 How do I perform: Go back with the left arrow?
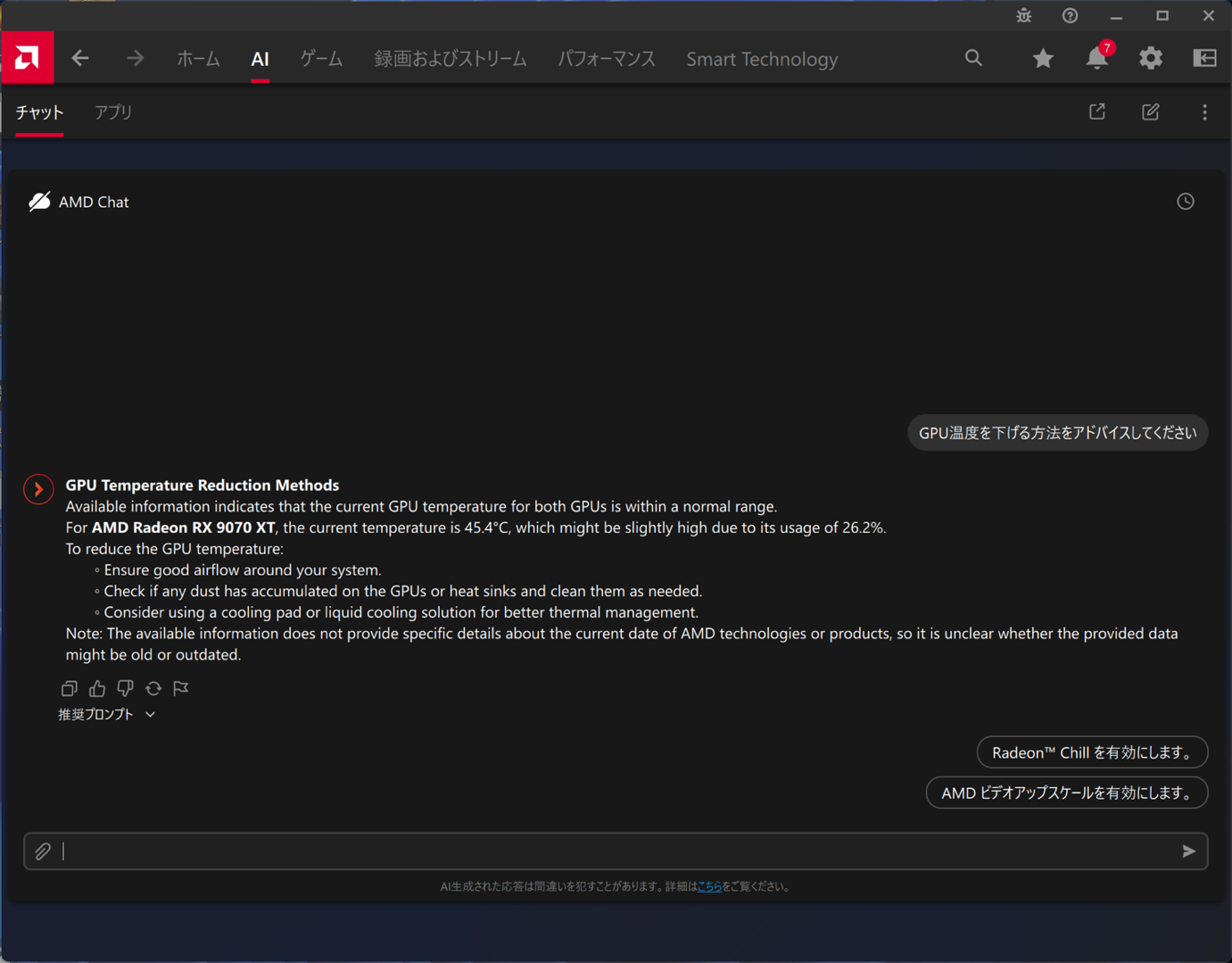(x=80, y=59)
